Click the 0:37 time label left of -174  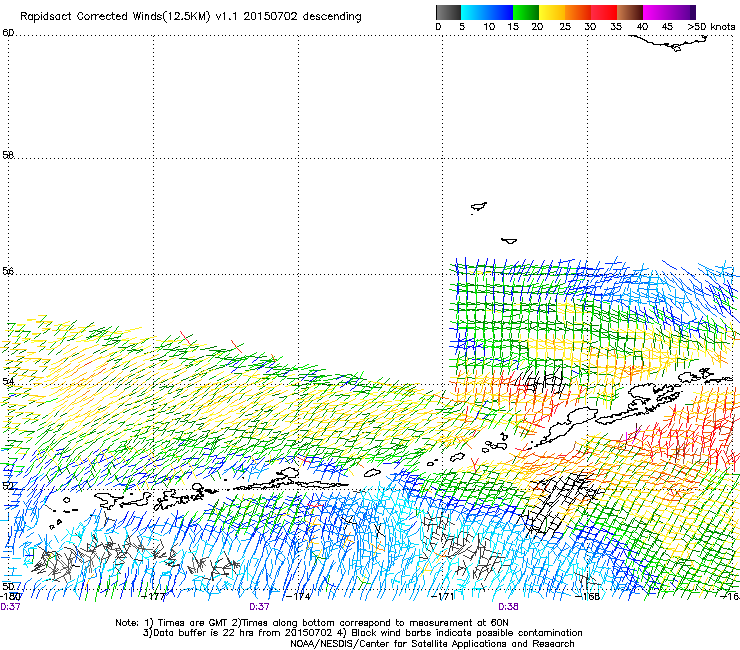pyautogui.click(x=259, y=607)
